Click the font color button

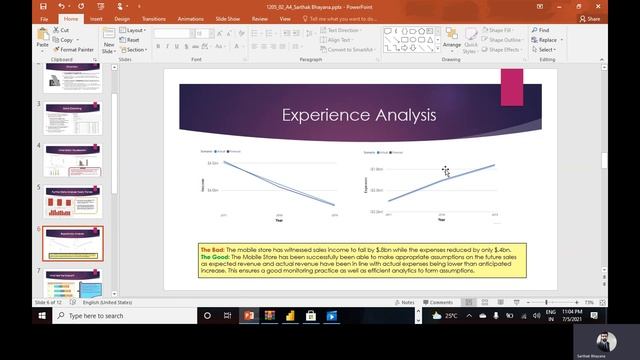[237, 47]
